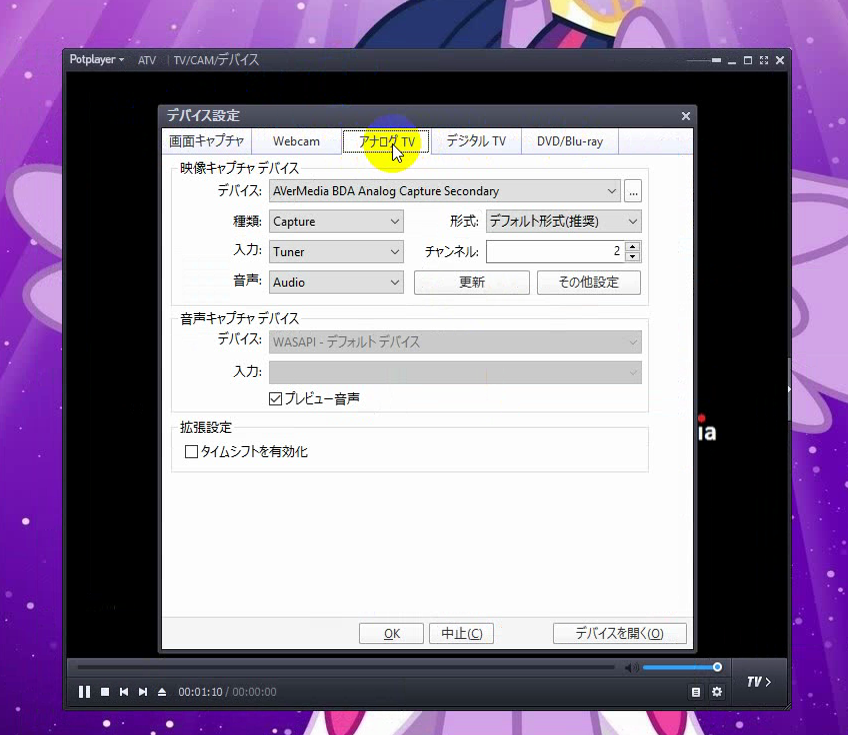
Task: Click the eject/open file icon
Action: pyautogui.click(x=162, y=692)
